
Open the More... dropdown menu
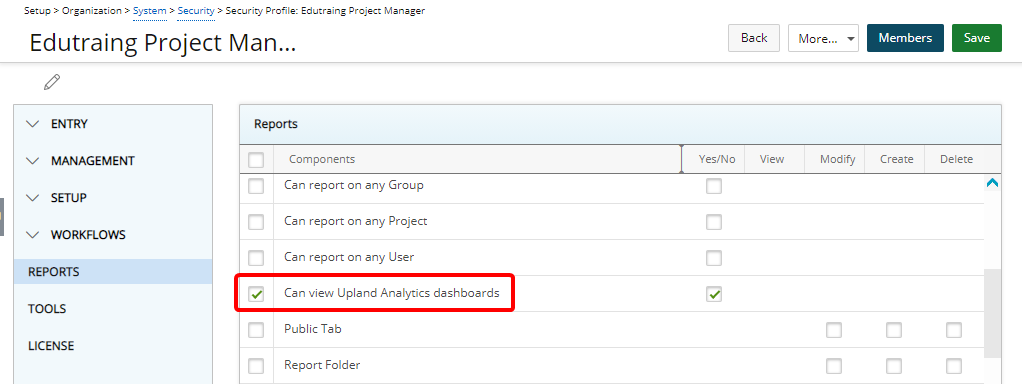tap(823, 38)
